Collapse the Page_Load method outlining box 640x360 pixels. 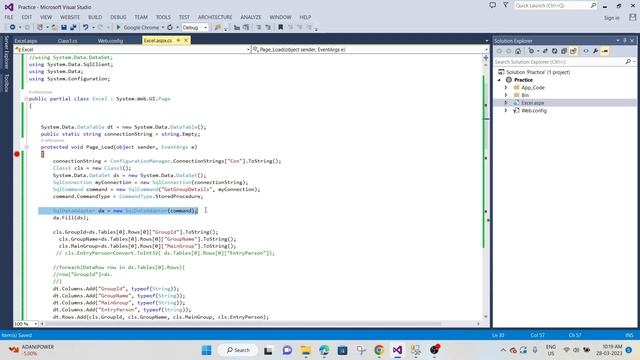26,147
